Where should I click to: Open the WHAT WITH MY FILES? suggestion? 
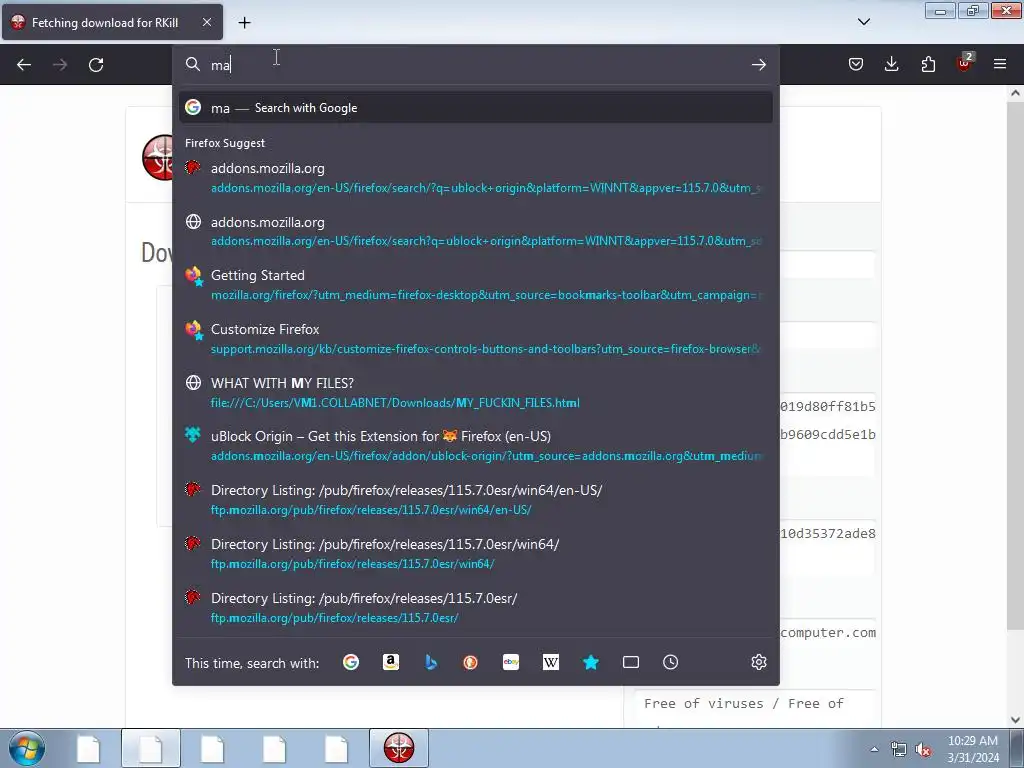475,392
